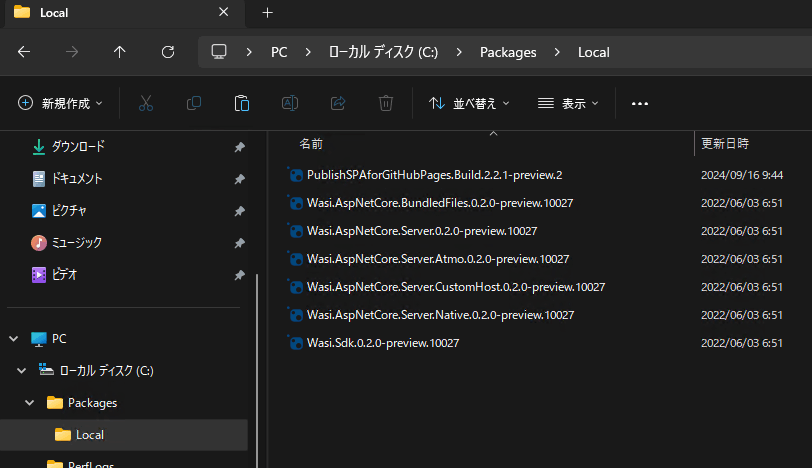Viewport: 812px width, 468px height.
Task: Open the 表示 view dropdown
Action: [x=568, y=104]
